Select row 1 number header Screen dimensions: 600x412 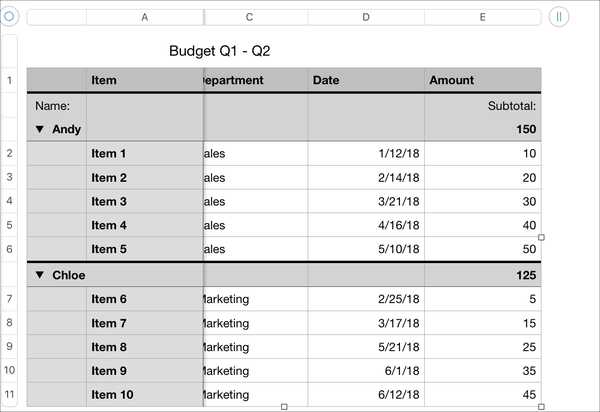pyautogui.click(x=9, y=80)
